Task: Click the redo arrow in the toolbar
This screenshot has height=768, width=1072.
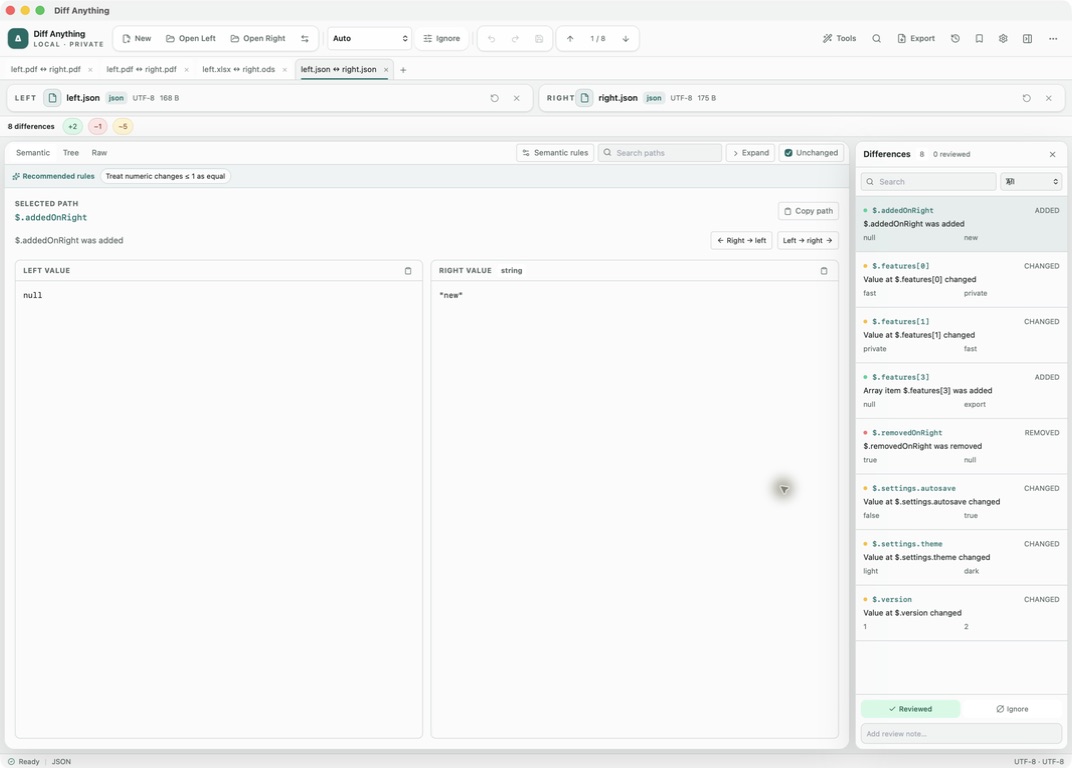Action: tap(515, 38)
